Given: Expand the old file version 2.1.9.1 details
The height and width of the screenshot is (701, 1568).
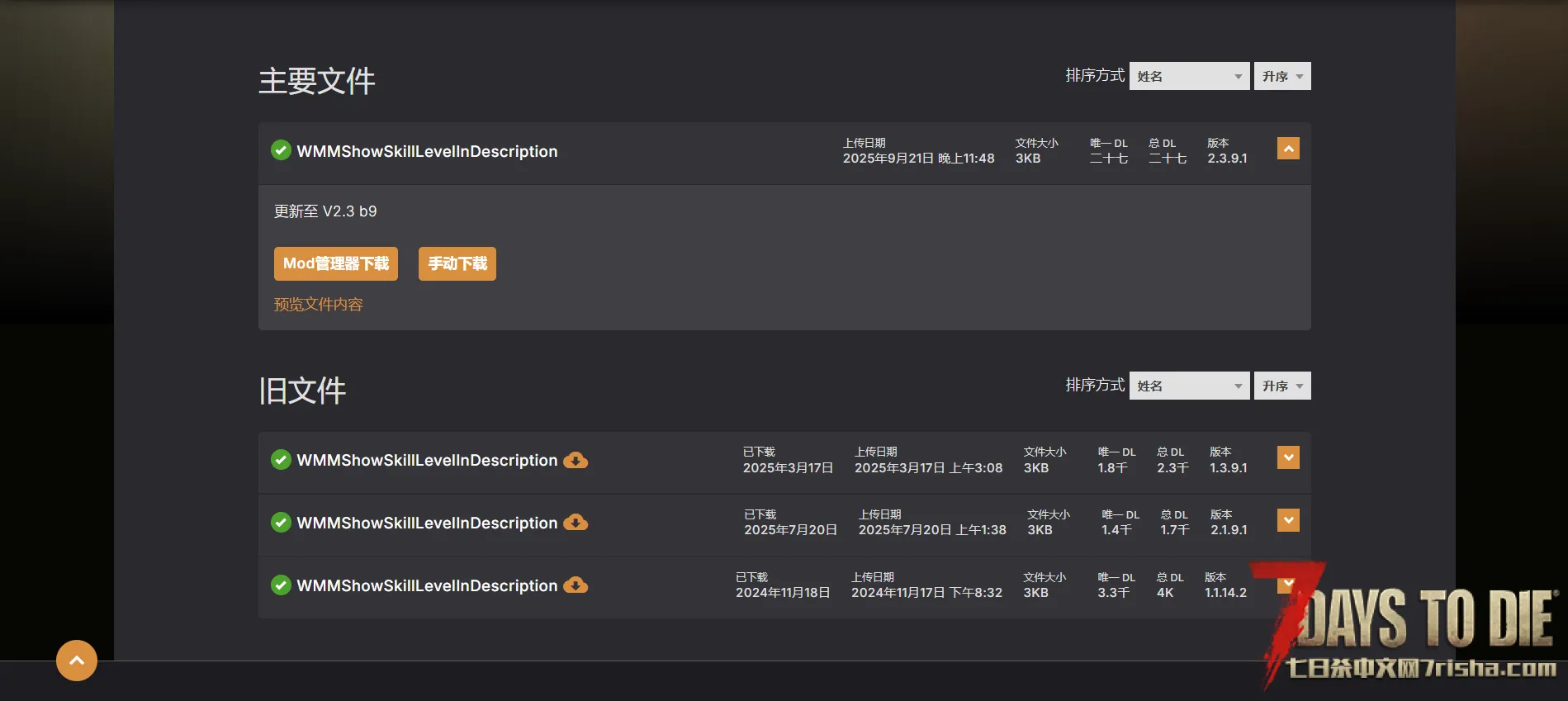Looking at the screenshot, I should click(x=1288, y=520).
